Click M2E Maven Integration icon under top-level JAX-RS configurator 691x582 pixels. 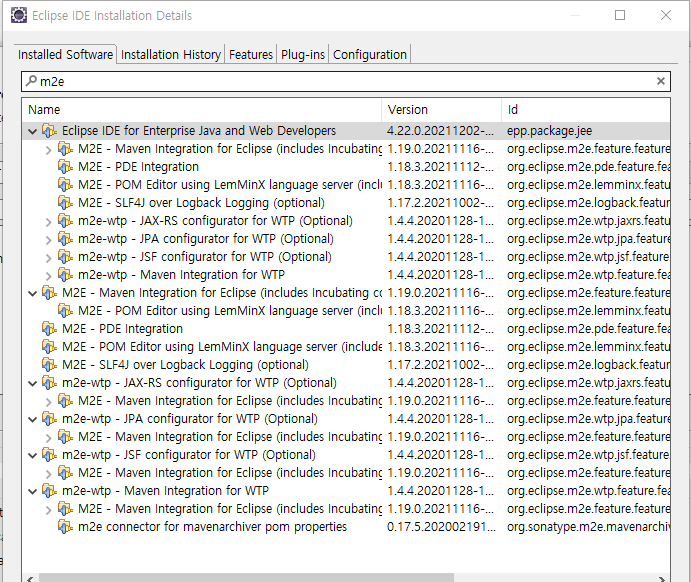[x=65, y=401]
